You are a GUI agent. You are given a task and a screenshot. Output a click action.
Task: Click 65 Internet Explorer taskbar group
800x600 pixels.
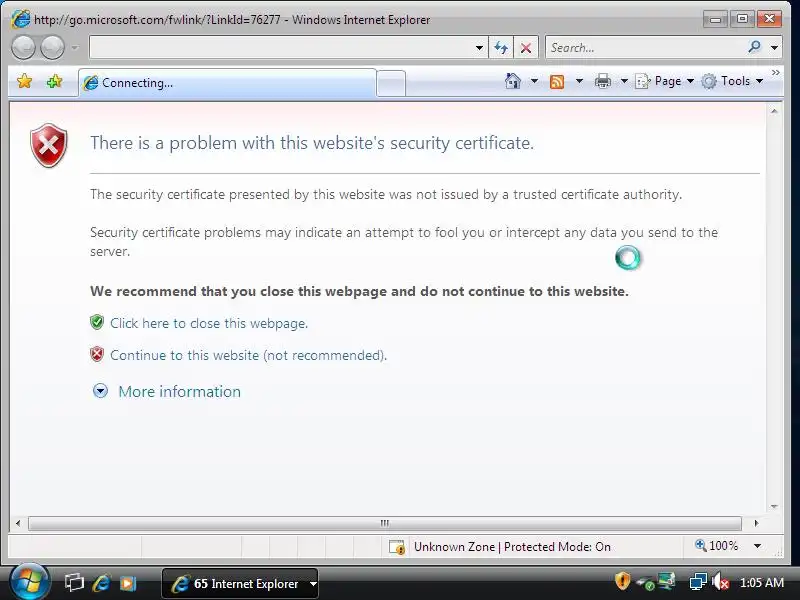pyautogui.click(x=240, y=583)
